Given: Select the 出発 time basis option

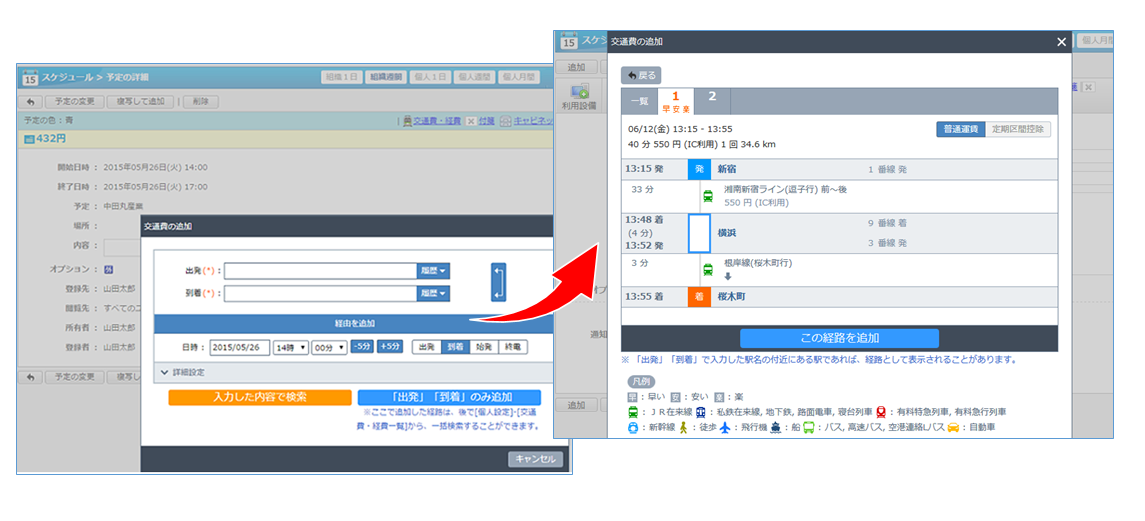Looking at the screenshot, I should pos(428,347).
